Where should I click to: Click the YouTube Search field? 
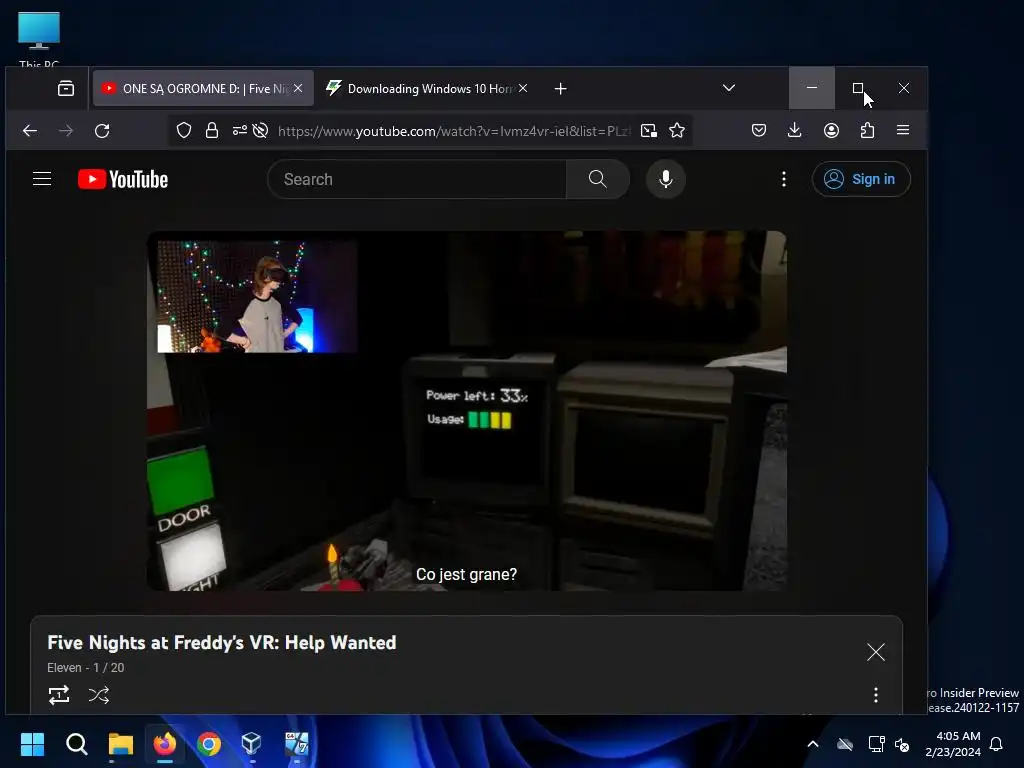tap(417, 179)
